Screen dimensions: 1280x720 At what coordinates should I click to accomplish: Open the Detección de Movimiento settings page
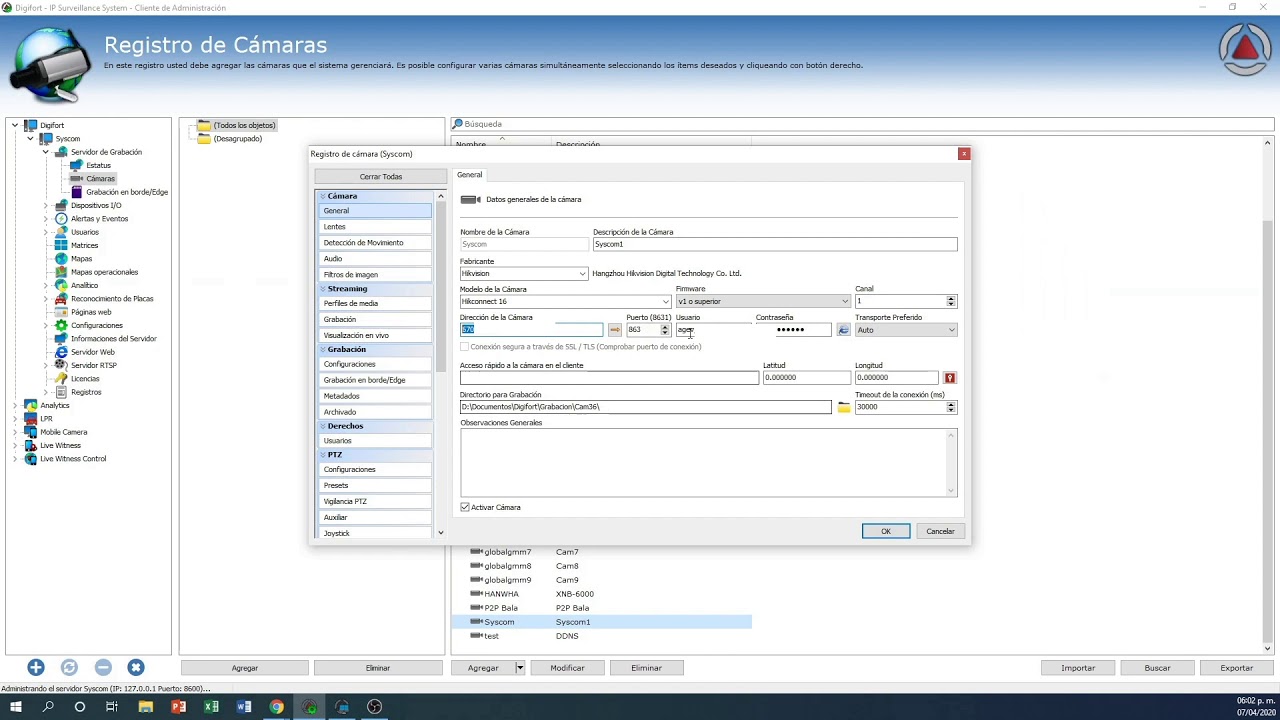tap(363, 242)
